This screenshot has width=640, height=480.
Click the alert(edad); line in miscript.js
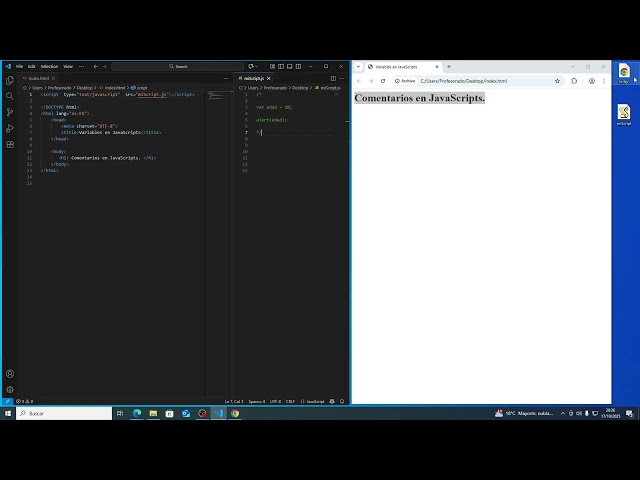272,120
